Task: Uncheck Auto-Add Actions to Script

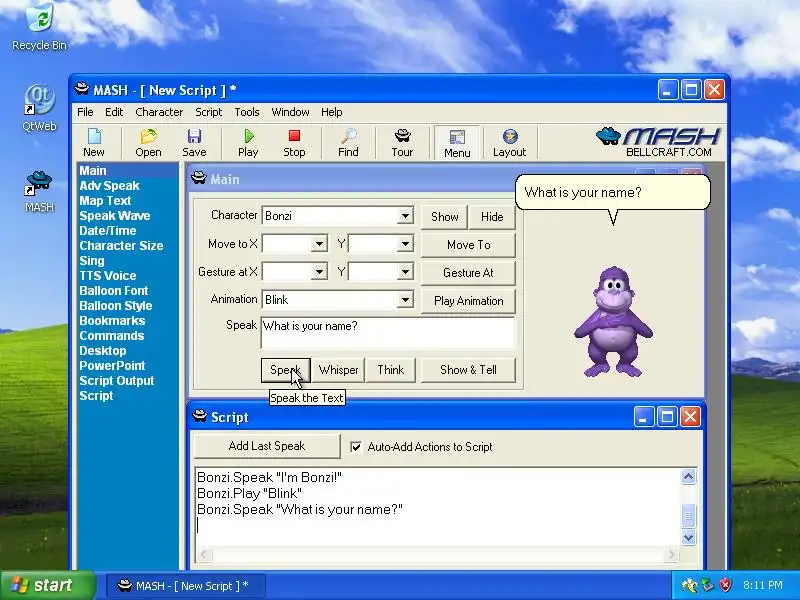Action: (x=356, y=447)
